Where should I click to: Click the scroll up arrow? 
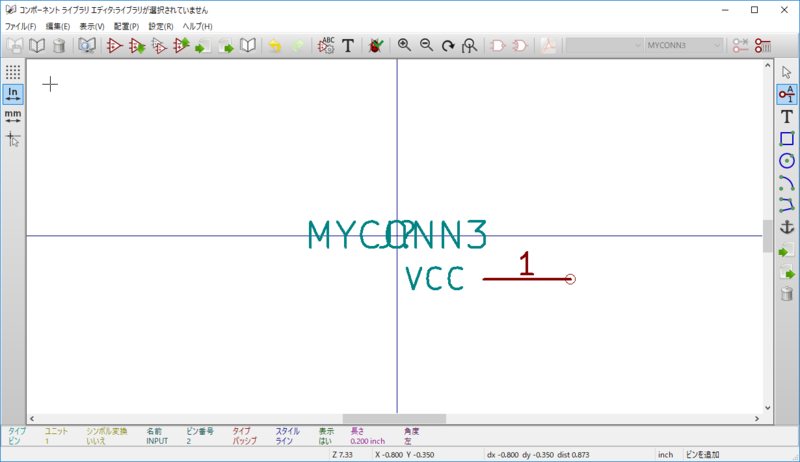768,65
